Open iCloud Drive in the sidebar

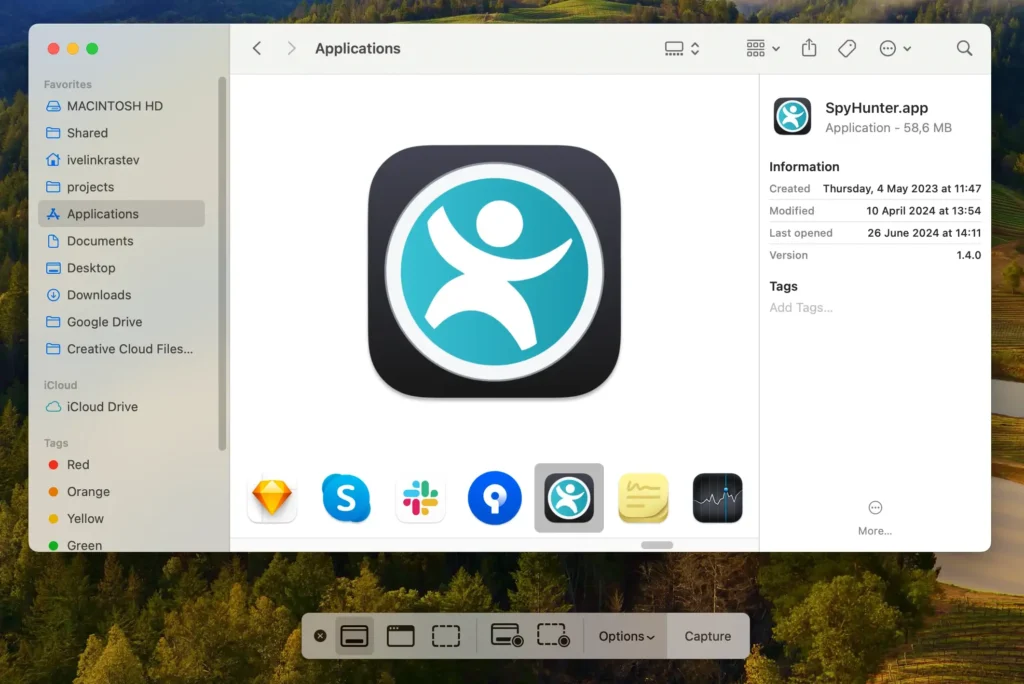tap(121, 406)
